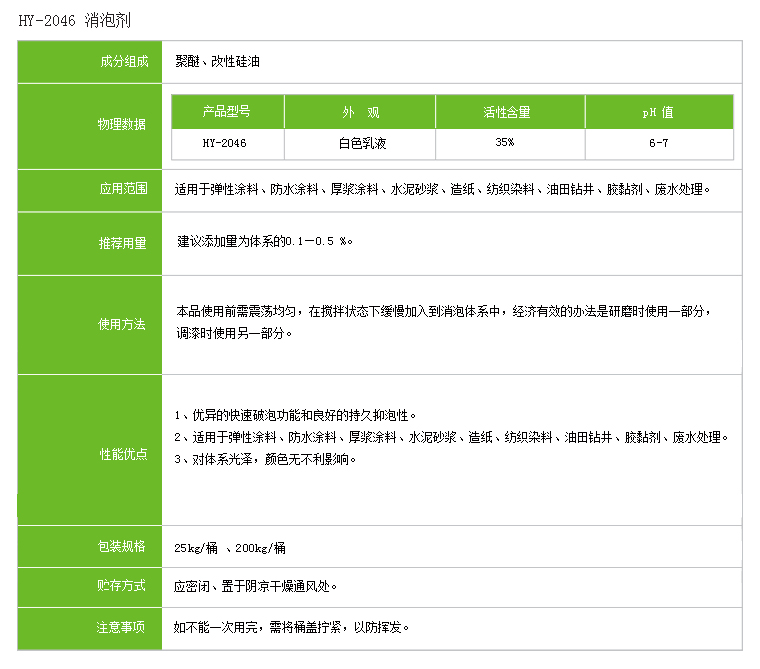The height and width of the screenshot is (669, 760).
Task: Select the 应用范围 row label
Action: [x=123, y=188]
